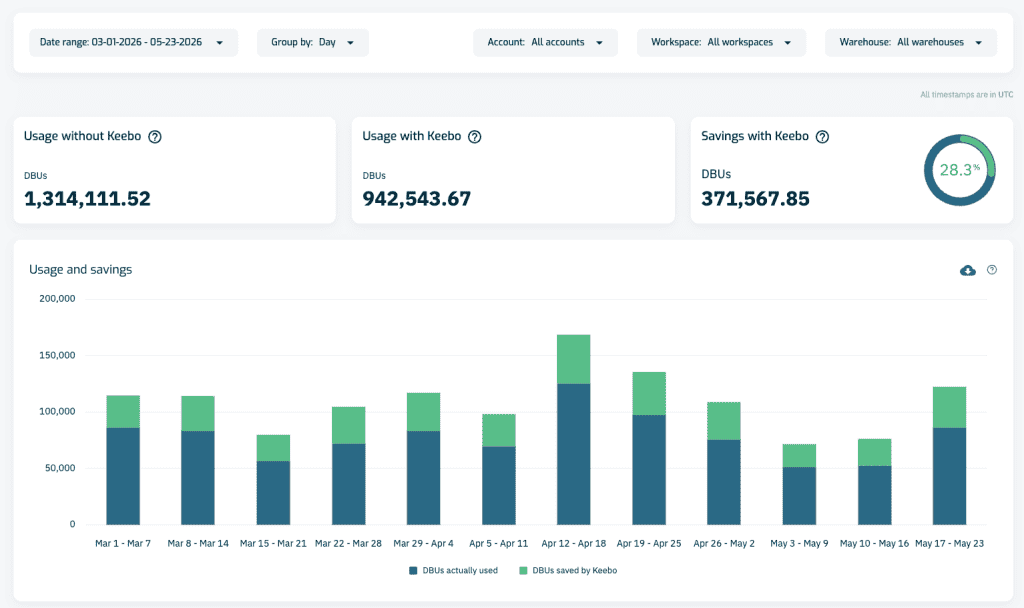Open the help icon beside Usage with Keebo
The height and width of the screenshot is (608, 1024).
(x=475, y=136)
